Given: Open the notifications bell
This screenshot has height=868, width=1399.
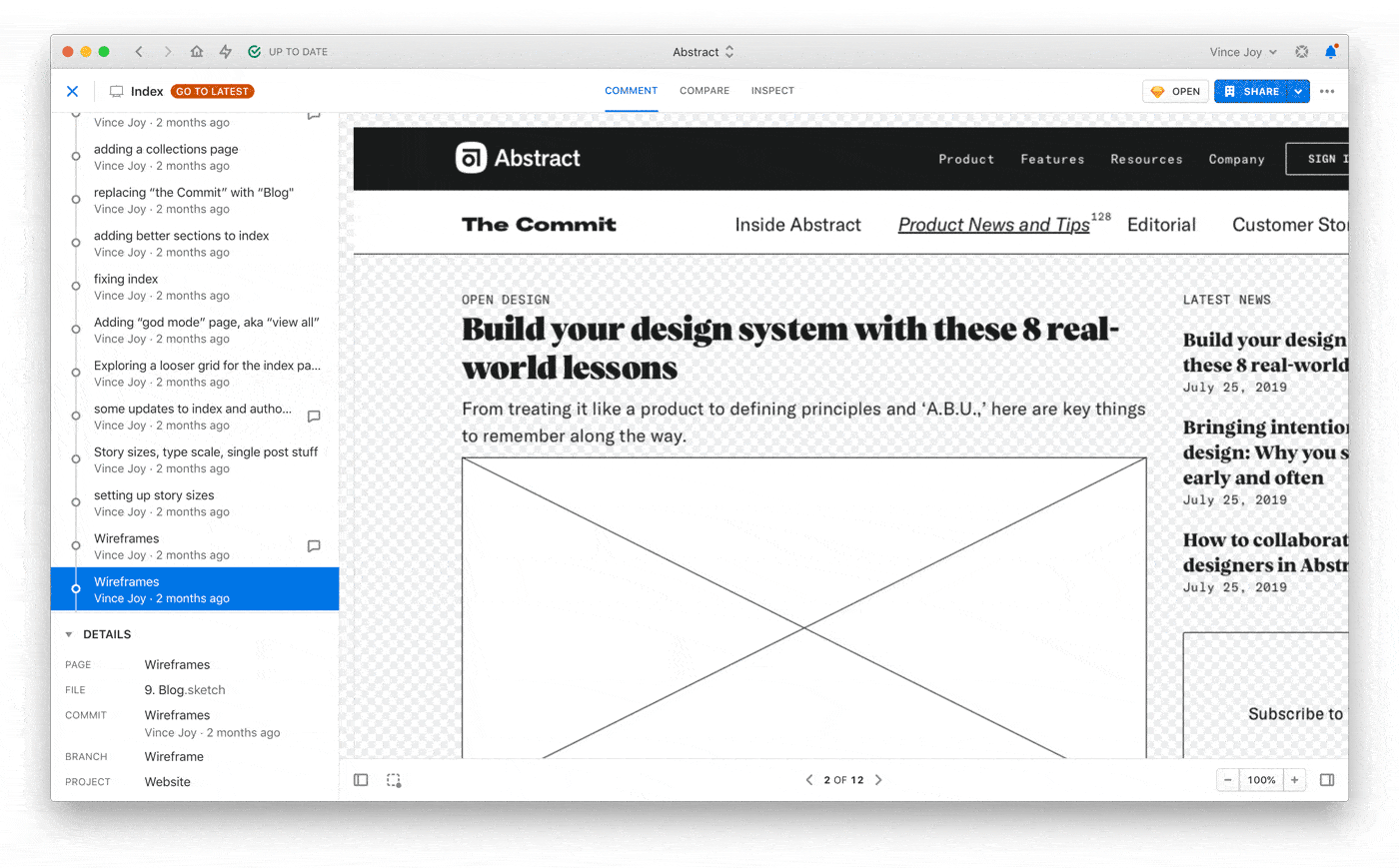Looking at the screenshot, I should pos(1331,51).
